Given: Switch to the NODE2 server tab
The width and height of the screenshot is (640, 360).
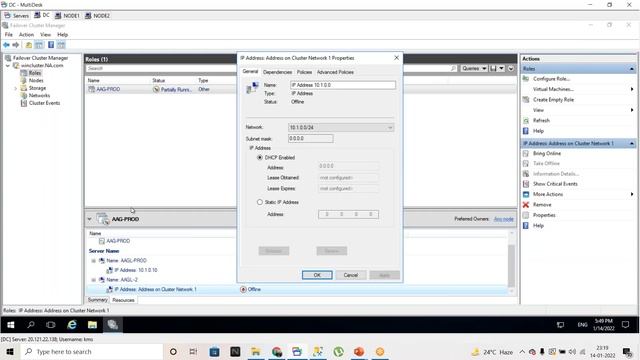Looking at the screenshot, I should (98, 16).
